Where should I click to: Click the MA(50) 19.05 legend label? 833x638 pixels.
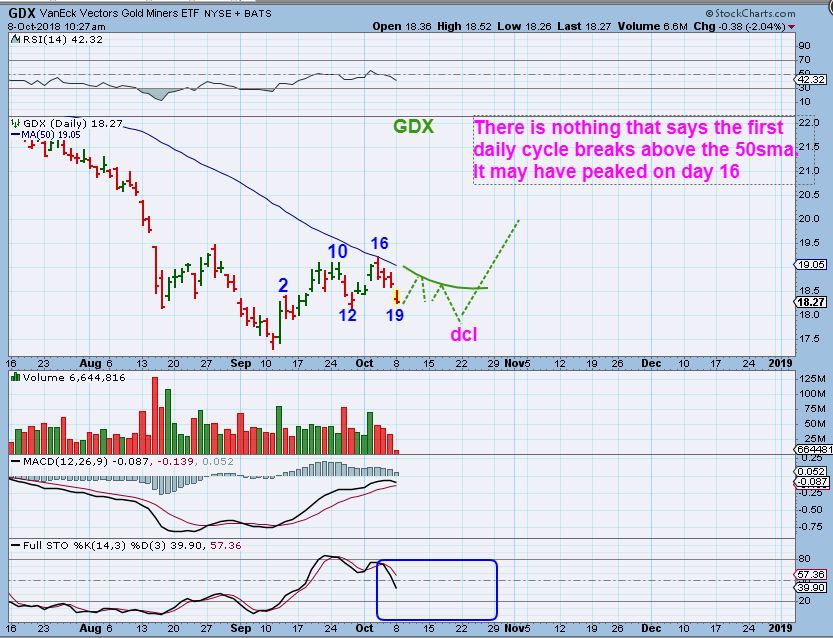pos(51,135)
